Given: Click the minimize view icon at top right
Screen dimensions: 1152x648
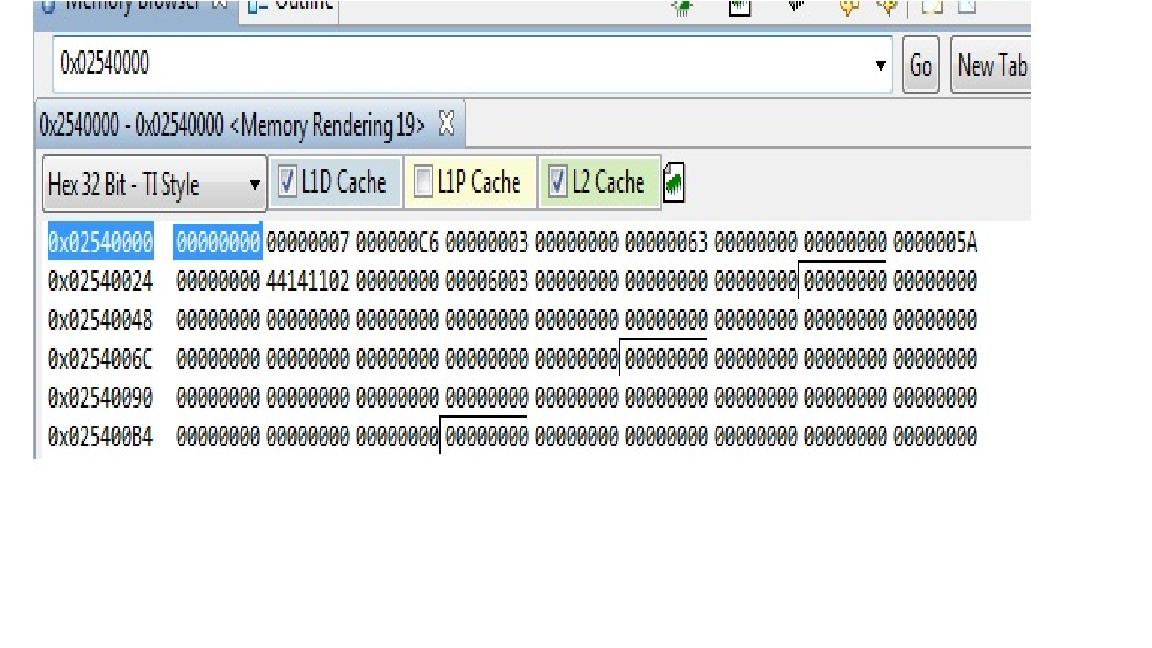Looking at the screenshot, I should (968, 8).
